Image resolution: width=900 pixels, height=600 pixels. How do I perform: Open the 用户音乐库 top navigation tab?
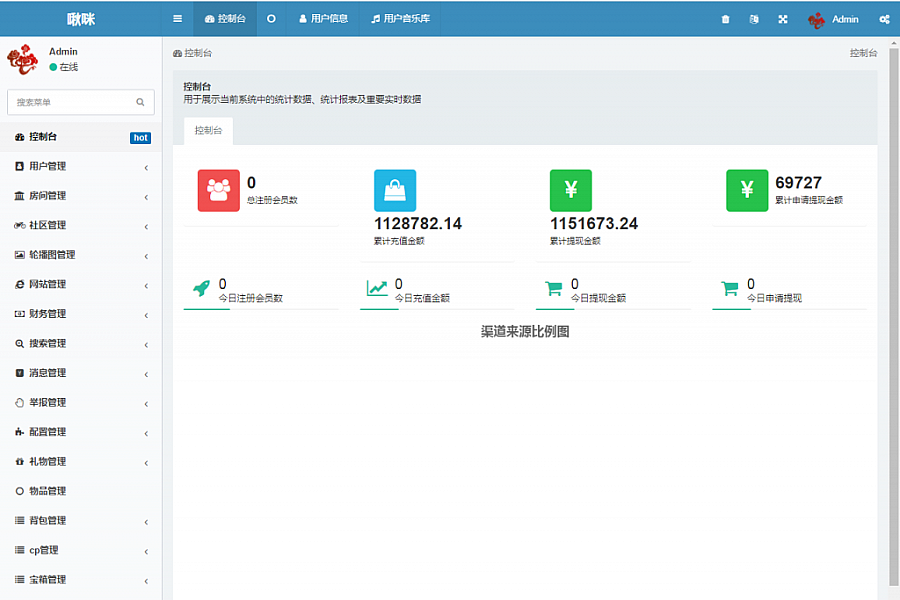point(400,18)
